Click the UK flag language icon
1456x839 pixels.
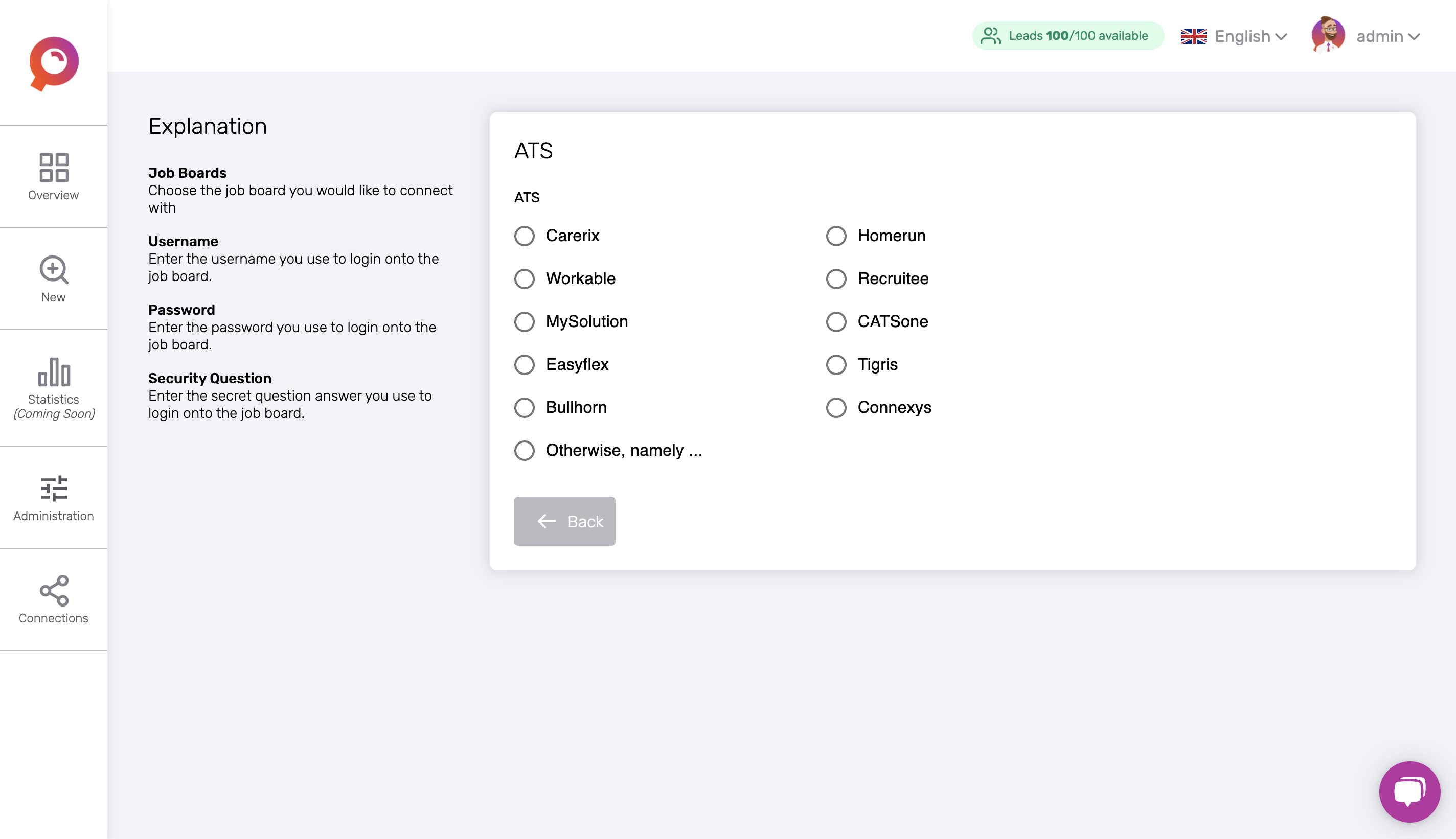tap(1193, 36)
